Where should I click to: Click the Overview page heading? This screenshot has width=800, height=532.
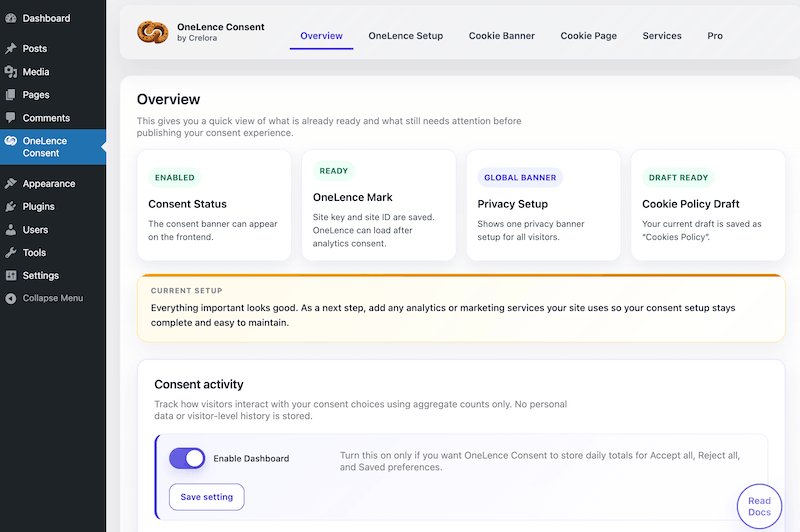click(x=168, y=99)
